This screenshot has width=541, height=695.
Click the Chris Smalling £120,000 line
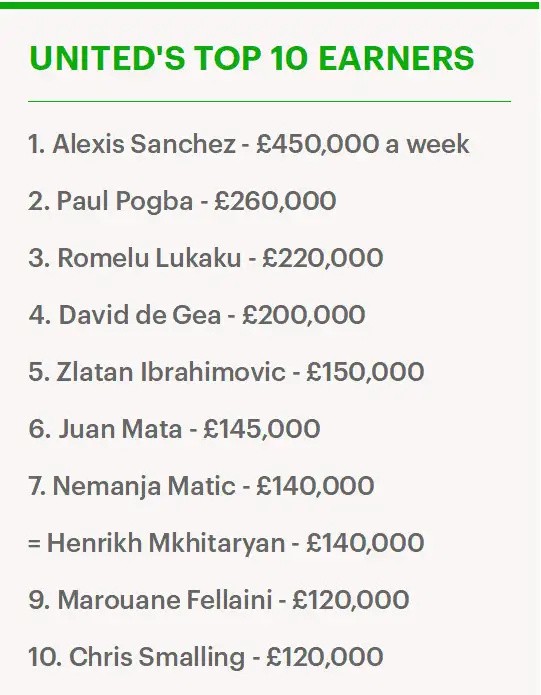206,657
